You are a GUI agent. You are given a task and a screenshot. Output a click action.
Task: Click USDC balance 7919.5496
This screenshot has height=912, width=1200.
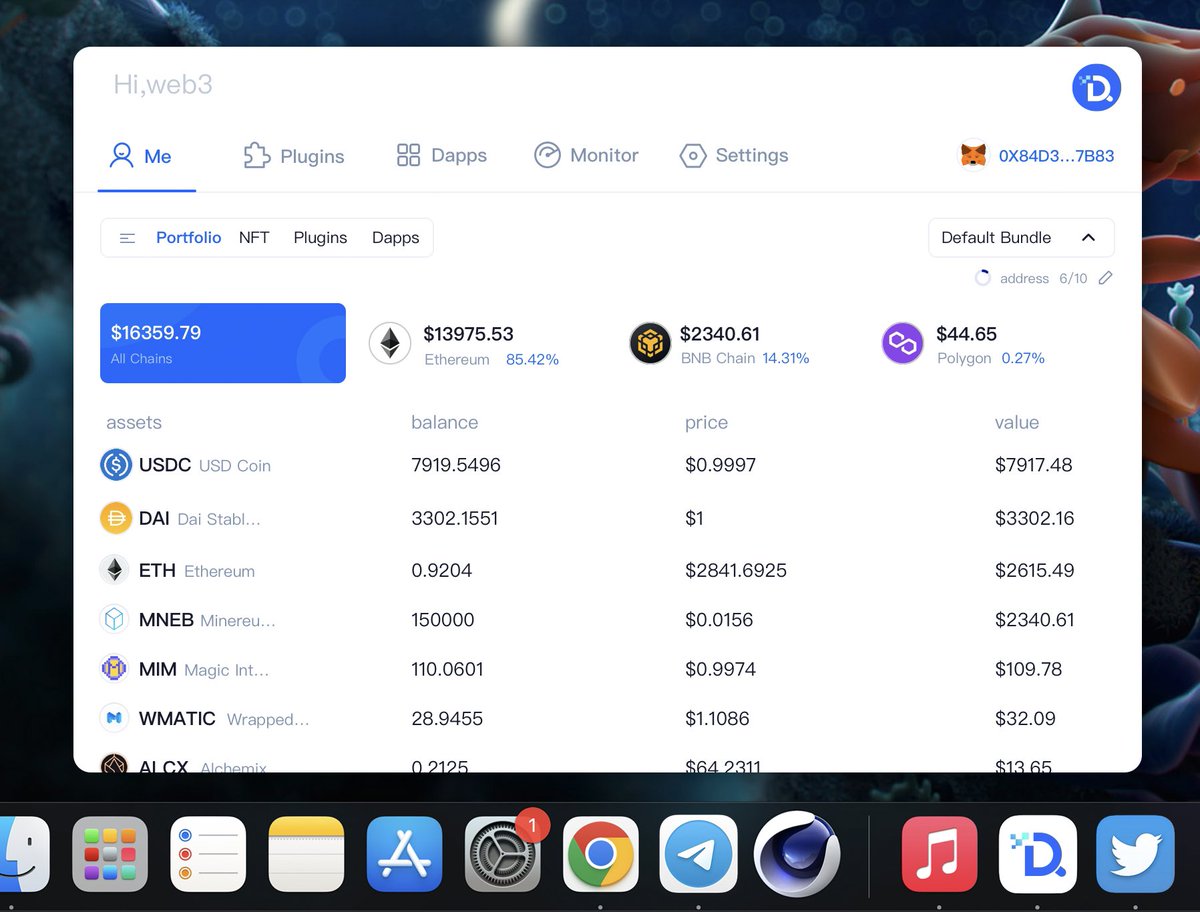coord(456,465)
